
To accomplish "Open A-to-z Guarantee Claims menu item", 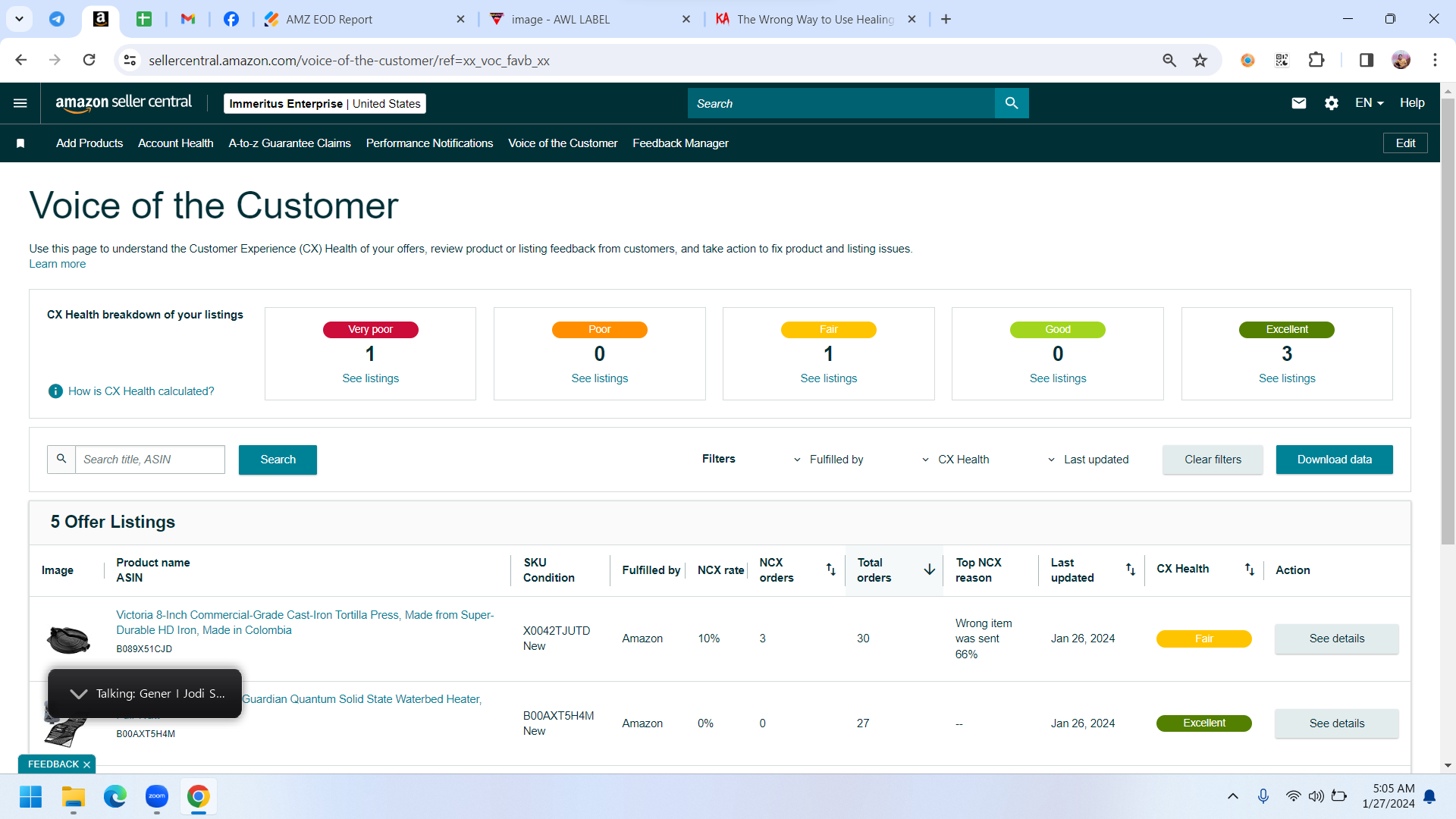I will 290,143.
